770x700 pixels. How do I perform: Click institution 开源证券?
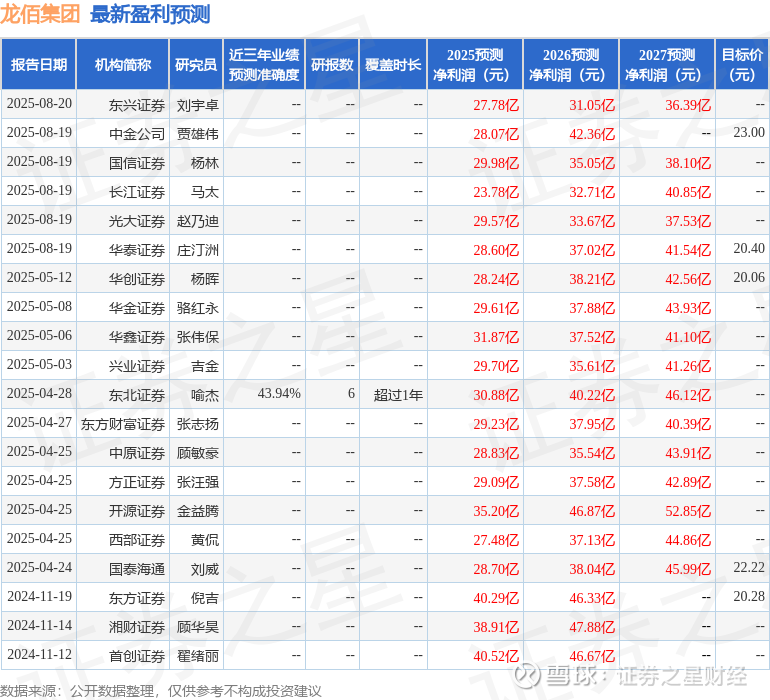[x=137, y=511]
